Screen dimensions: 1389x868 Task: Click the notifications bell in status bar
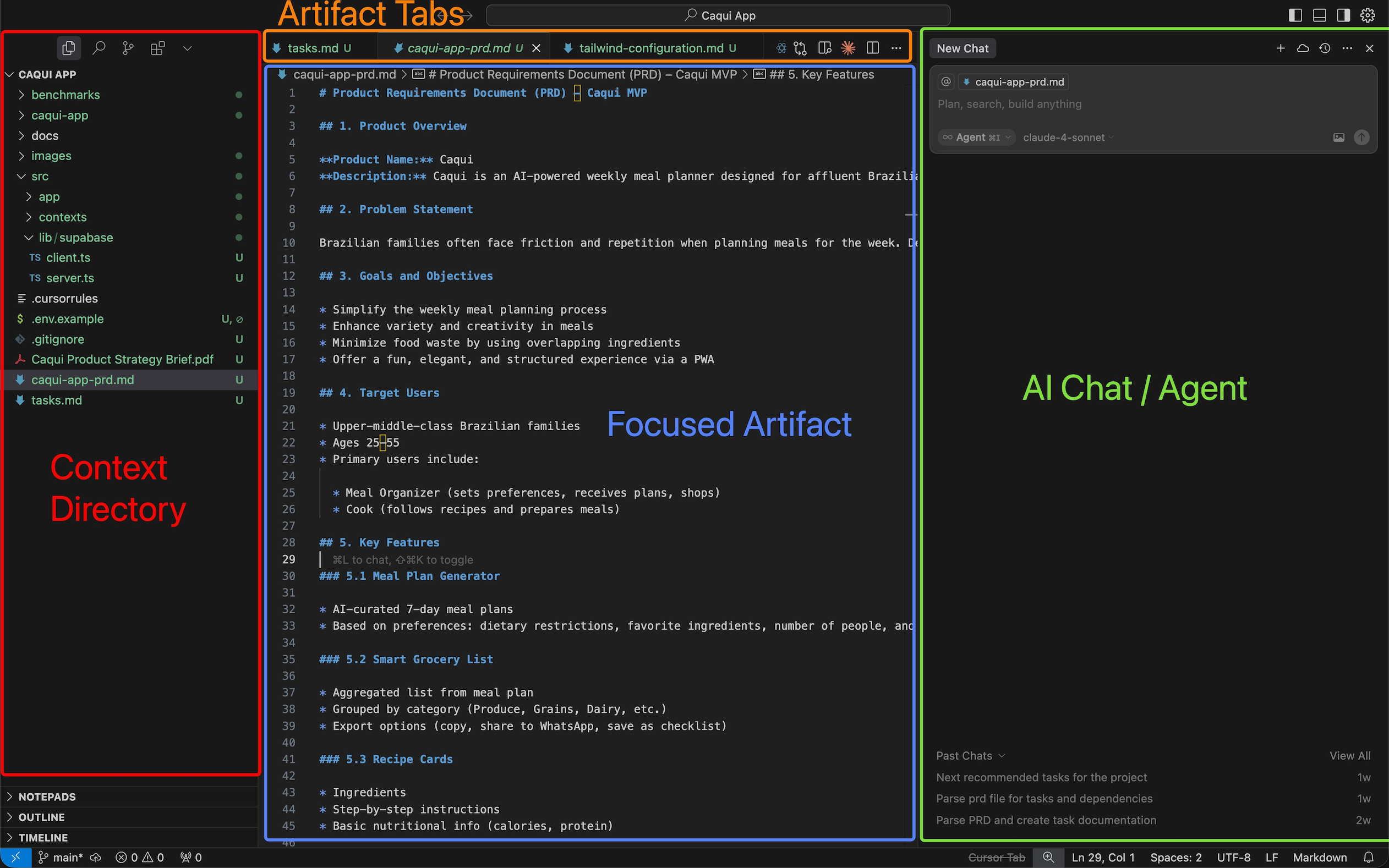pyautogui.click(x=1369, y=857)
